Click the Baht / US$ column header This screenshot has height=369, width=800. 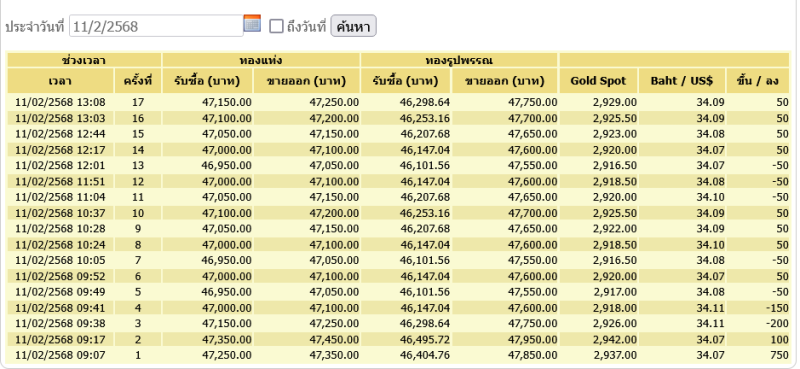pos(682,81)
